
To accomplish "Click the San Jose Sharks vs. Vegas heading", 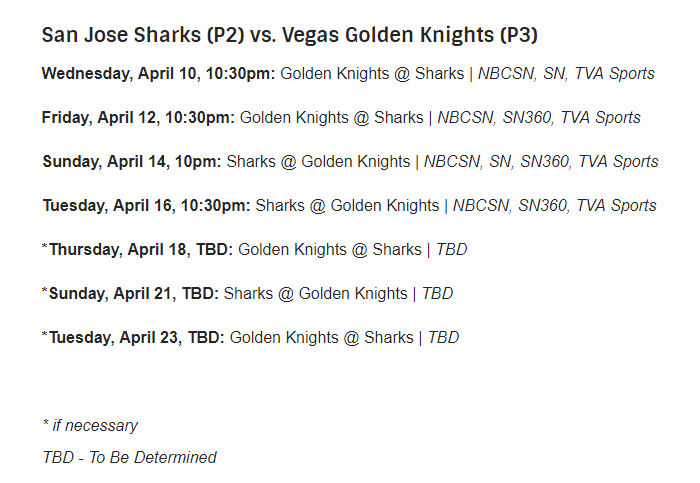I will [x=290, y=35].
